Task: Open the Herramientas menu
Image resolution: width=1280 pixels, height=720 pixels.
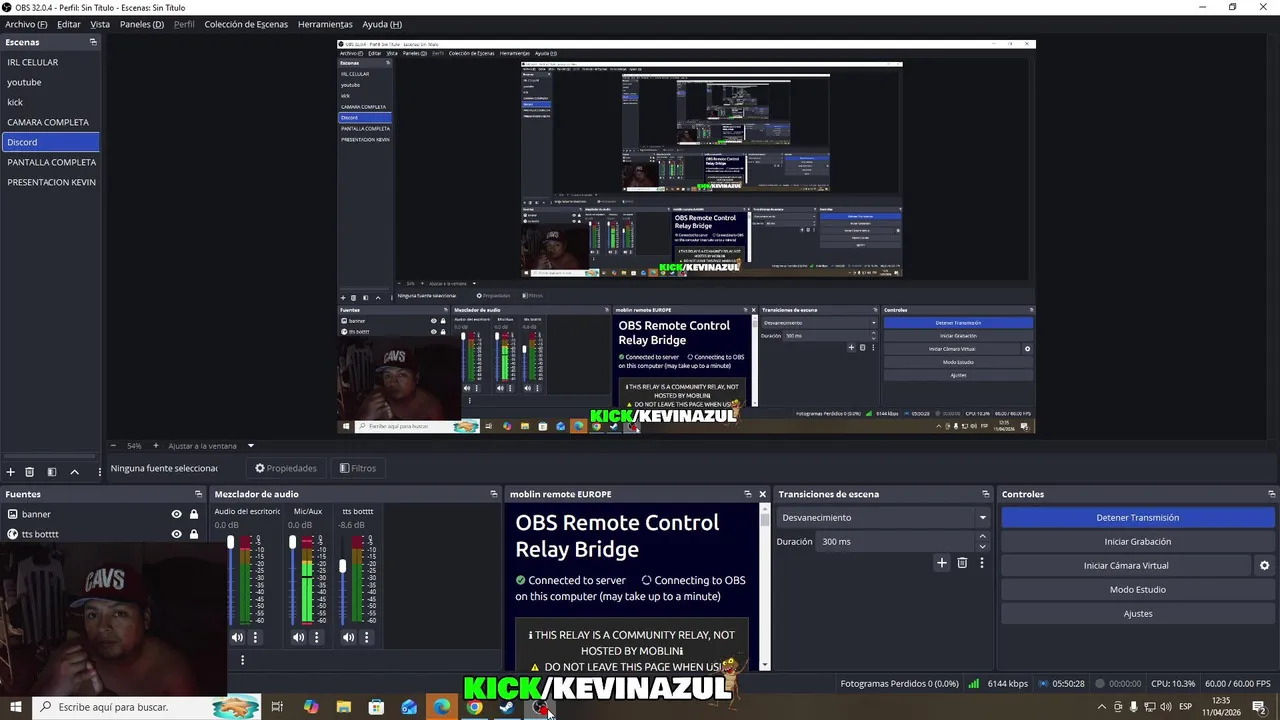Action: coord(325,24)
